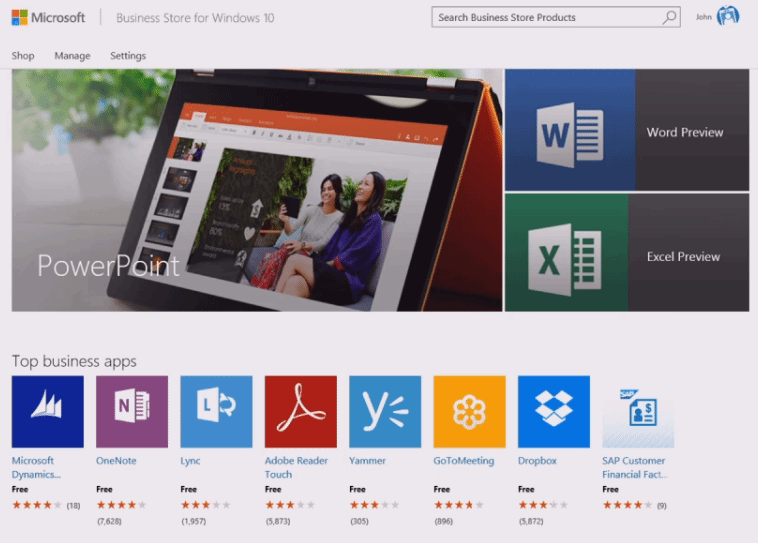Click the search magnifier icon
Viewport: 758px width, 543px height.
coord(669,17)
